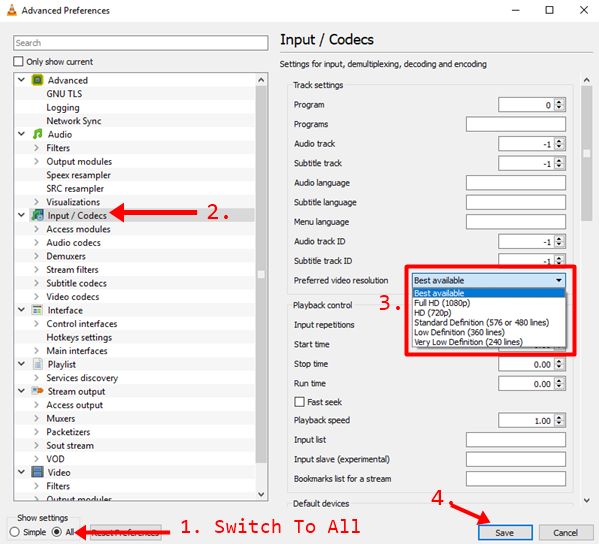Enable the Only show current checkbox
Image resolution: width=599 pixels, height=544 pixels.
[18, 61]
